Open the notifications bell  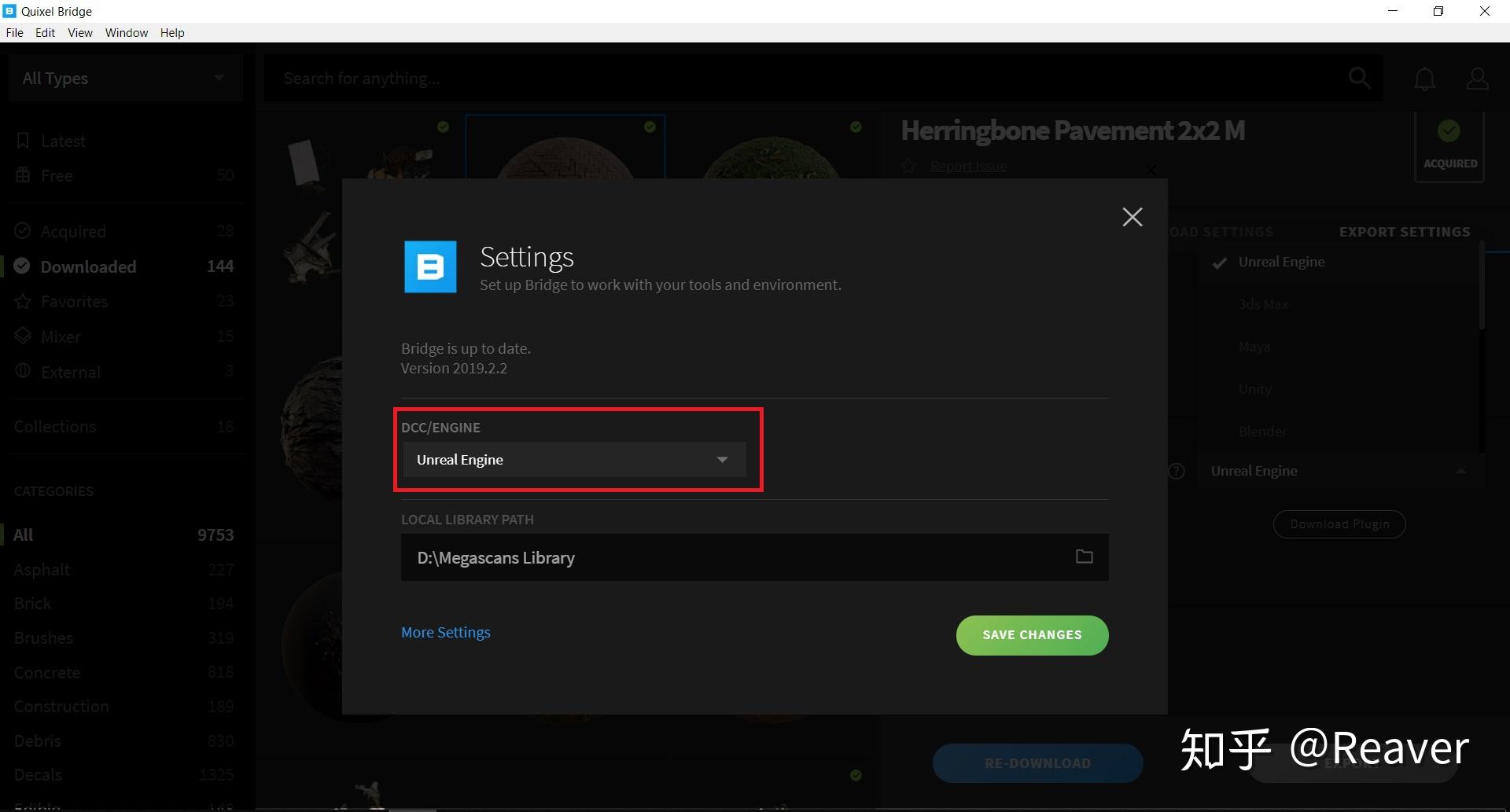[1424, 79]
